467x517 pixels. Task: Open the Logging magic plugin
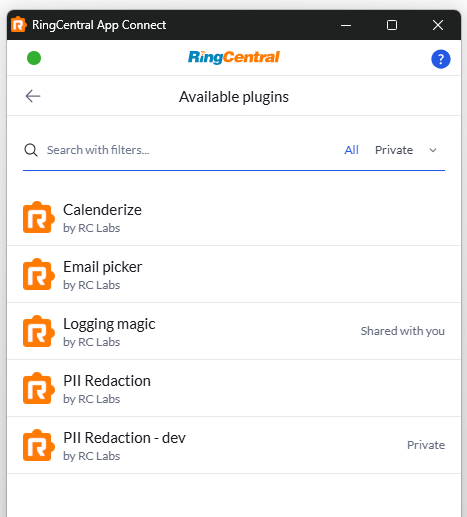(x=234, y=331)
